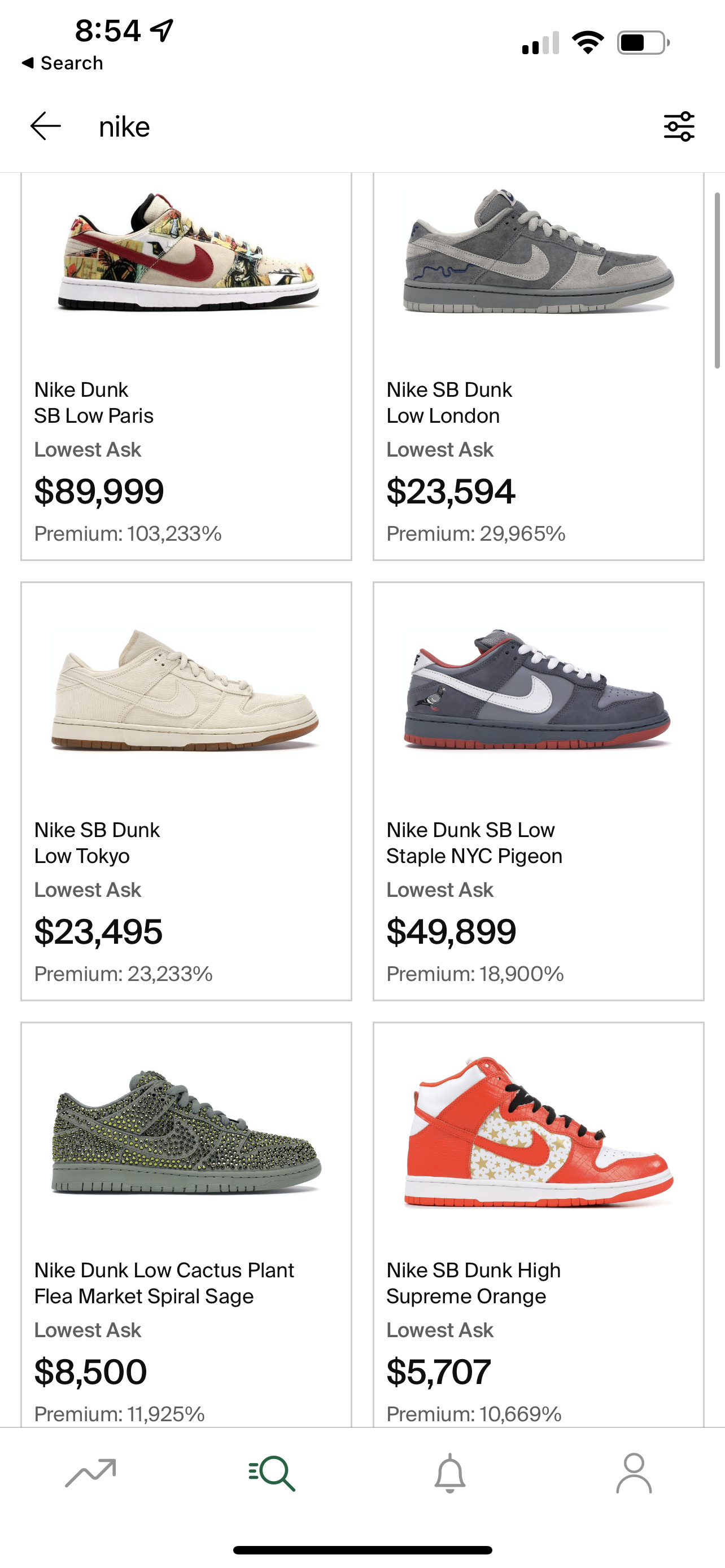Tap the $89,999 lowest ask price
Viewport: 725px width, 1568px height.
[x=99, y=491]
